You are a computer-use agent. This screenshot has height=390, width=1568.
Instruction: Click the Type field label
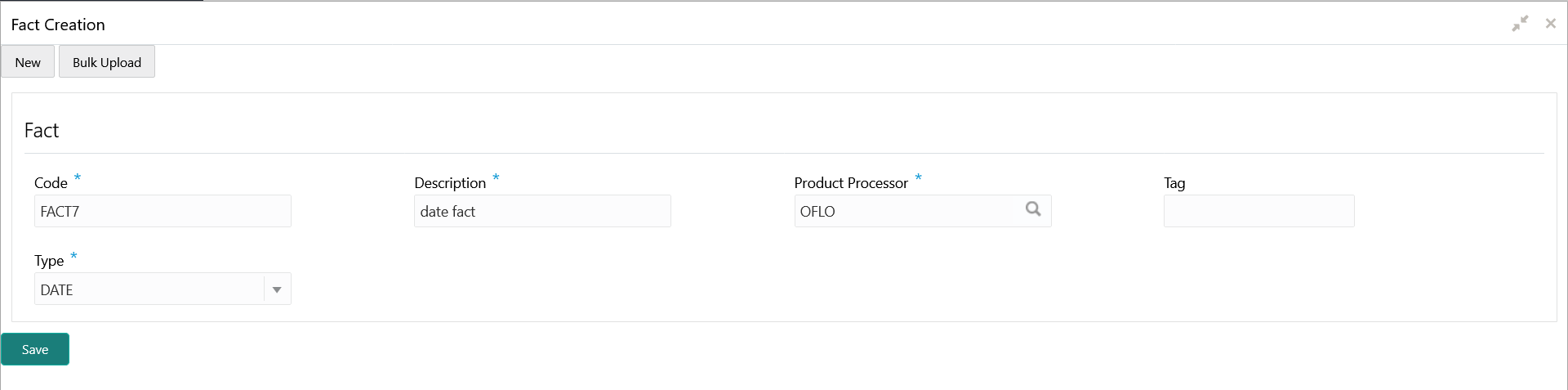pyautogui.click(x=49, y=261)
